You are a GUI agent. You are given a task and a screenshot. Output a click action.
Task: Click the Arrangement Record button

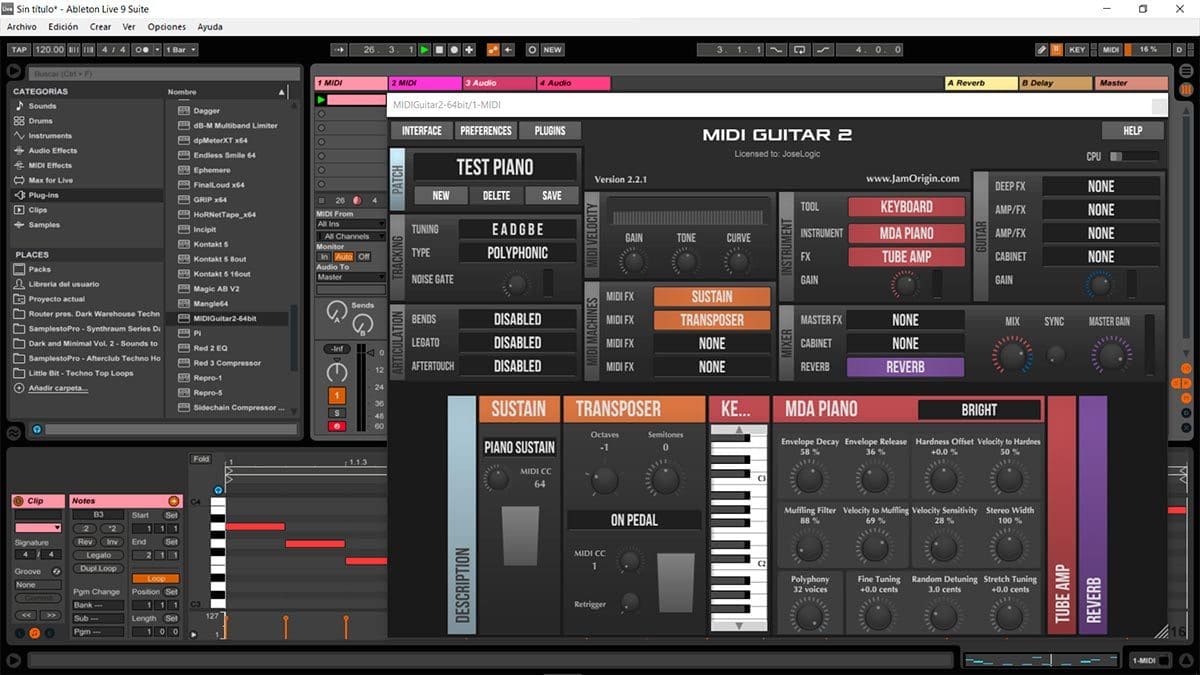[x=454, y=49]
